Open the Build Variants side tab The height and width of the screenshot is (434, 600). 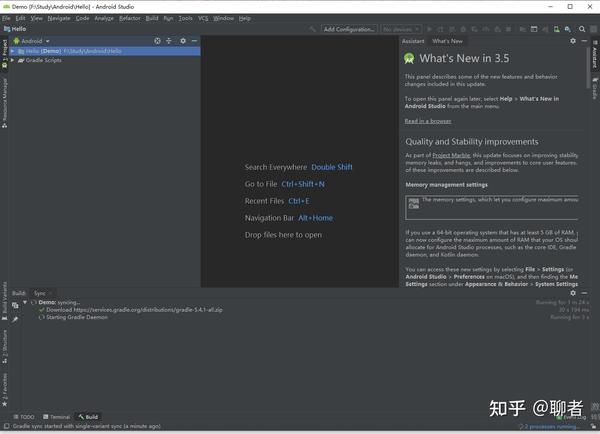click(5, 301)
